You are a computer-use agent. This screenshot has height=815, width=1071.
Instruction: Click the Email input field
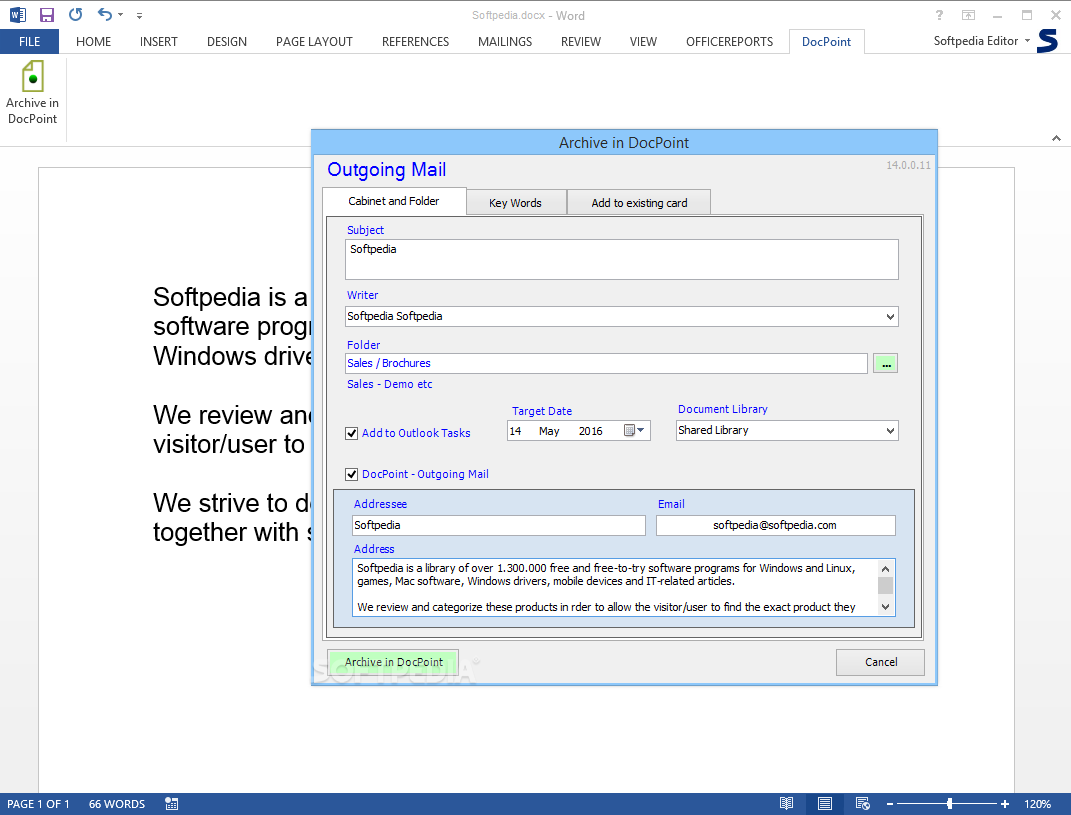click(775, 525)
